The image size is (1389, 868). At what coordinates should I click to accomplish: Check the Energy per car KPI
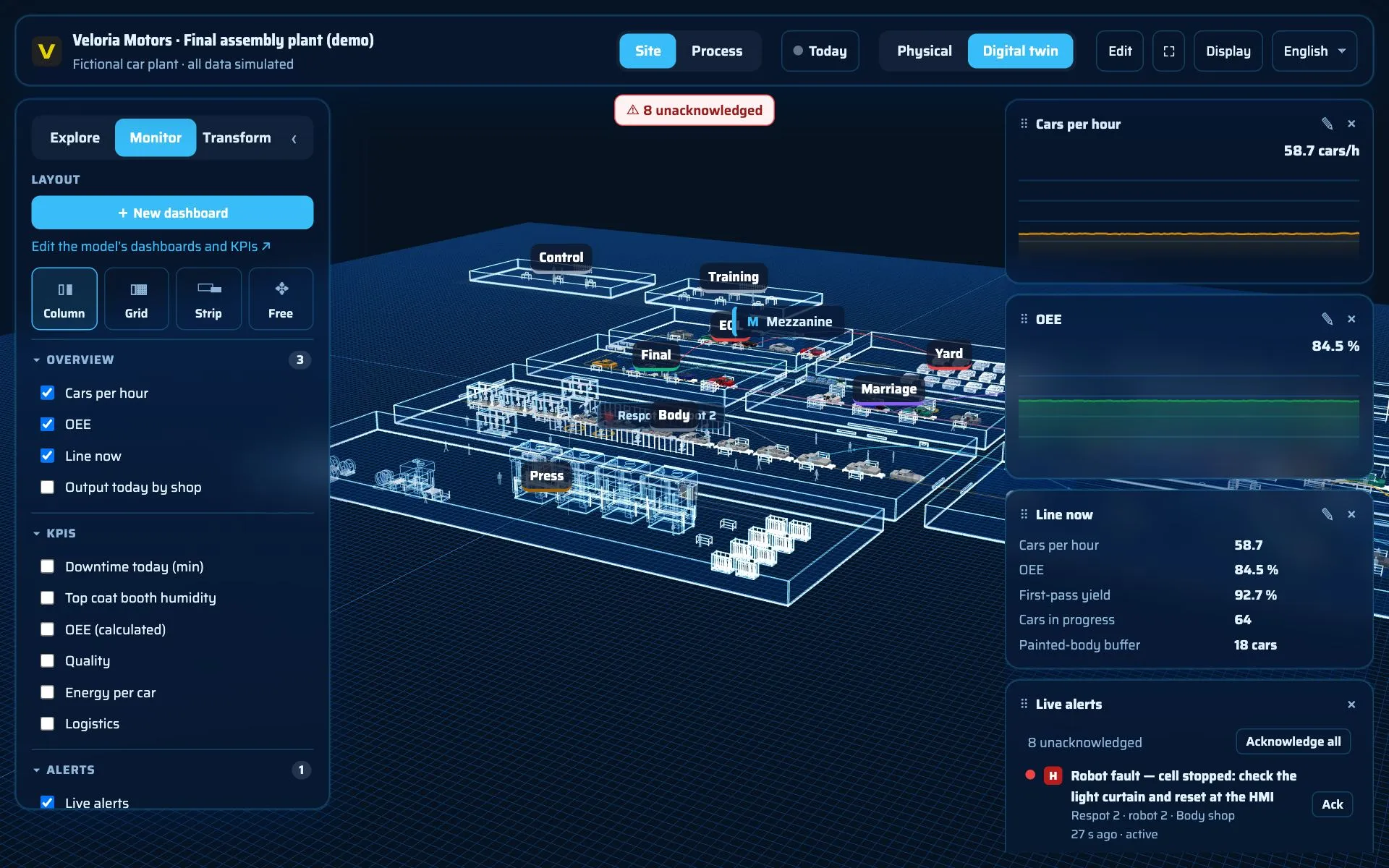click(x=47, y=692)
